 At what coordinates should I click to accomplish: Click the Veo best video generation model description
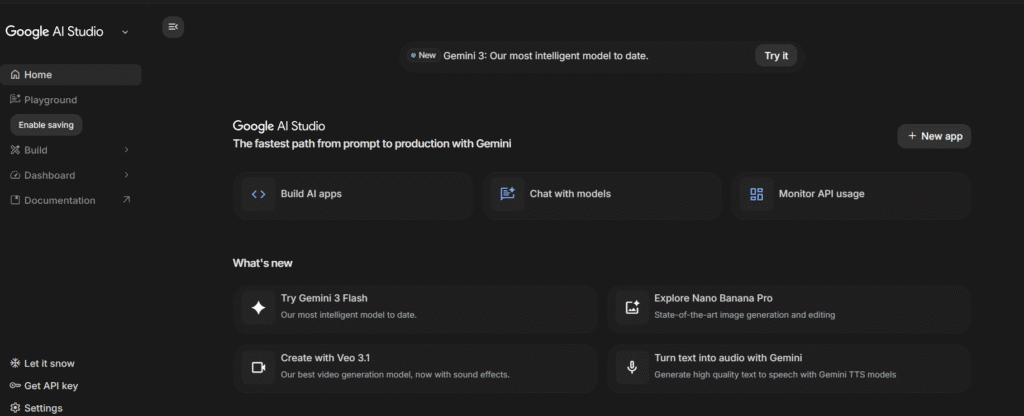click(x=395, y=375)
